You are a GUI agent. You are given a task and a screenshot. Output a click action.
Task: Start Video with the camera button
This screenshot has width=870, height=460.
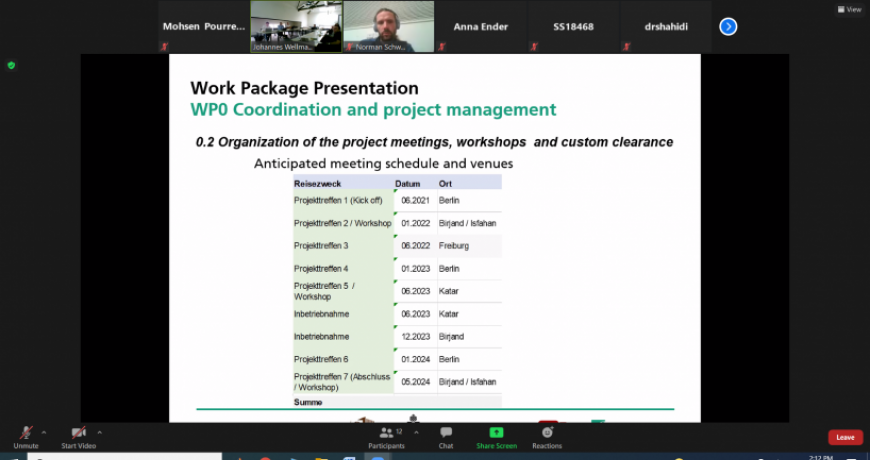78,437
